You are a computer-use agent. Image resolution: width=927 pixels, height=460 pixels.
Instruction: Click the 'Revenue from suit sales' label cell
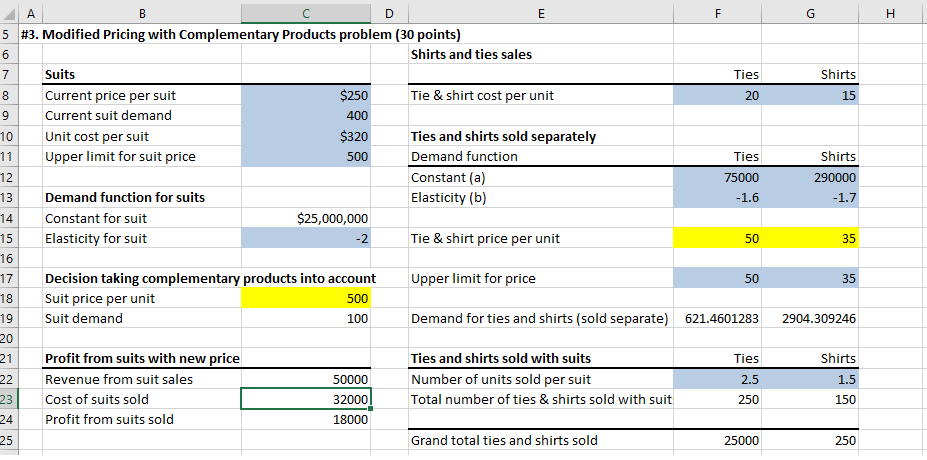click(141, 380)
